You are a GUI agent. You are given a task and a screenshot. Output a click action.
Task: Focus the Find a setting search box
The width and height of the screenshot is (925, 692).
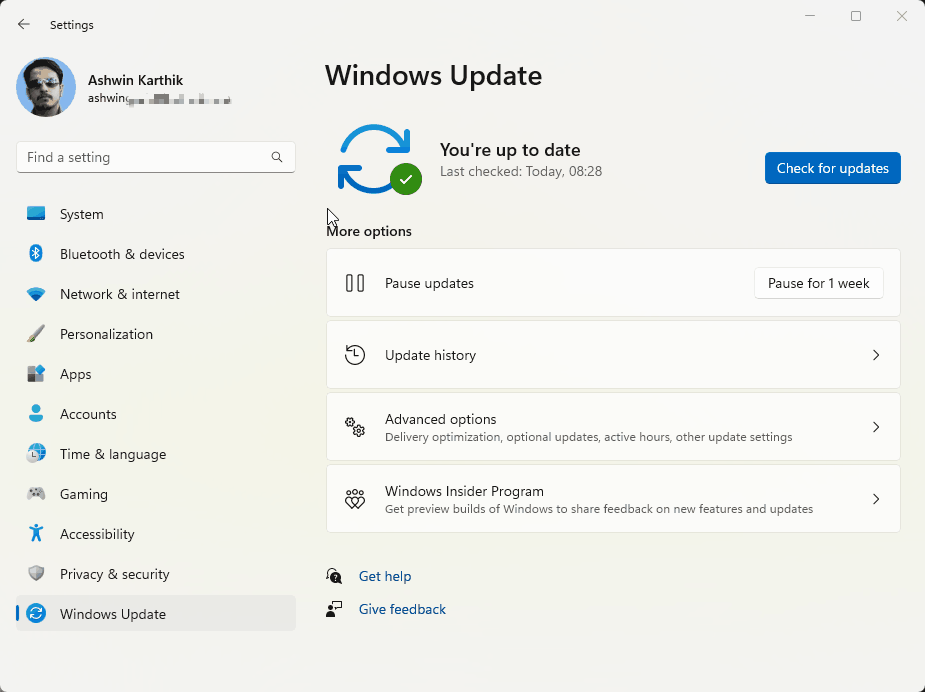(156, 157)
